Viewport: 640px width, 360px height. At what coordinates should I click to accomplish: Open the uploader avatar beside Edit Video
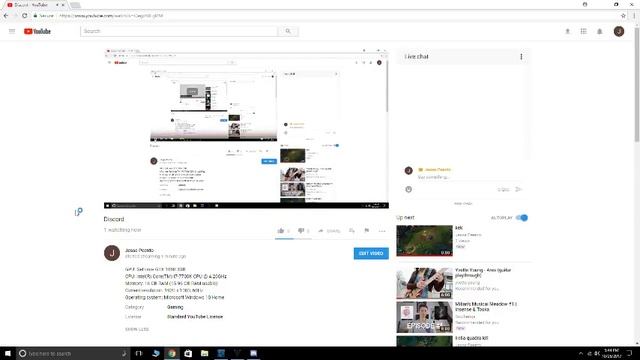click(112, 253)
